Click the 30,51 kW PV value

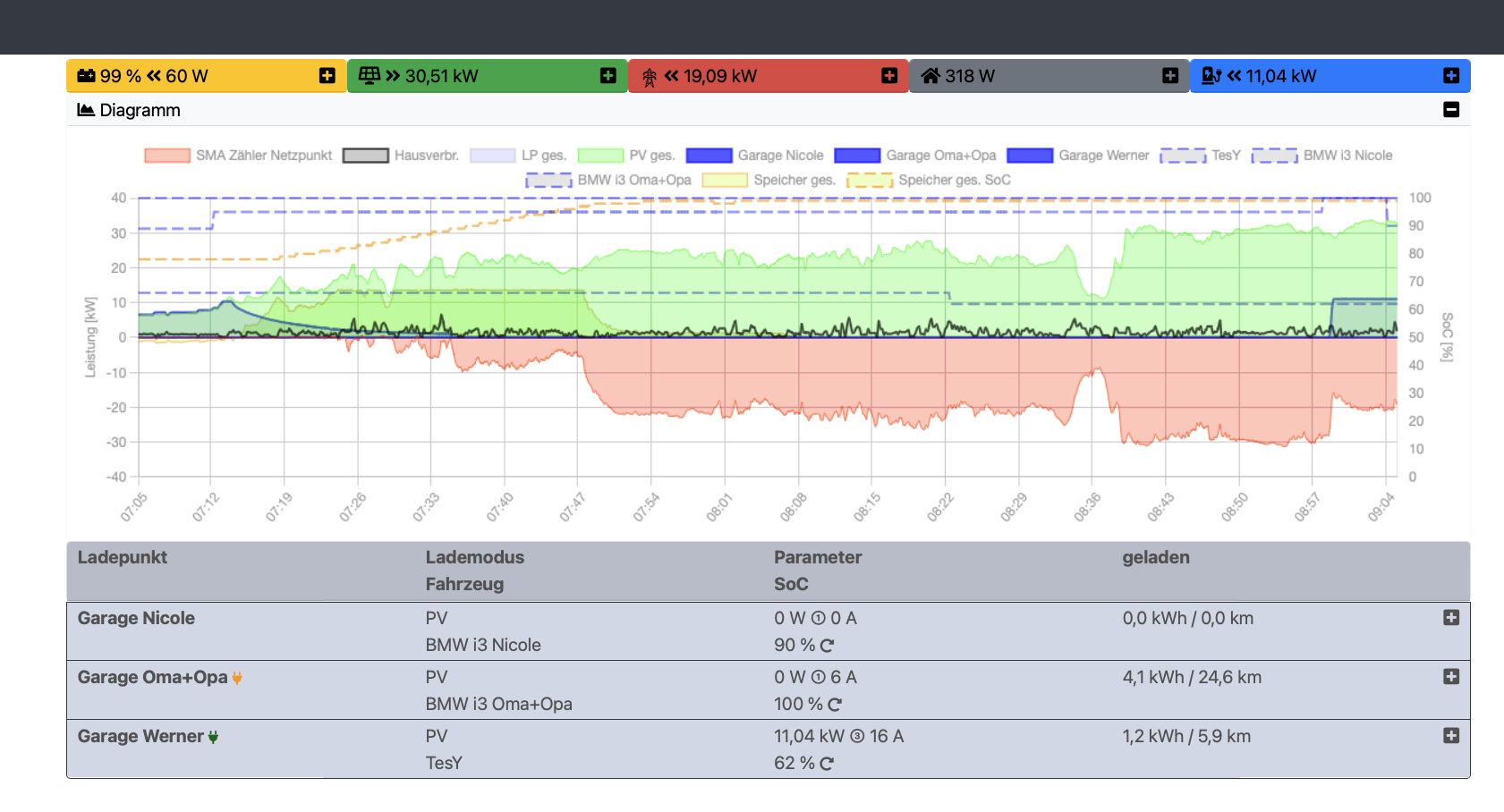(442, 76)
